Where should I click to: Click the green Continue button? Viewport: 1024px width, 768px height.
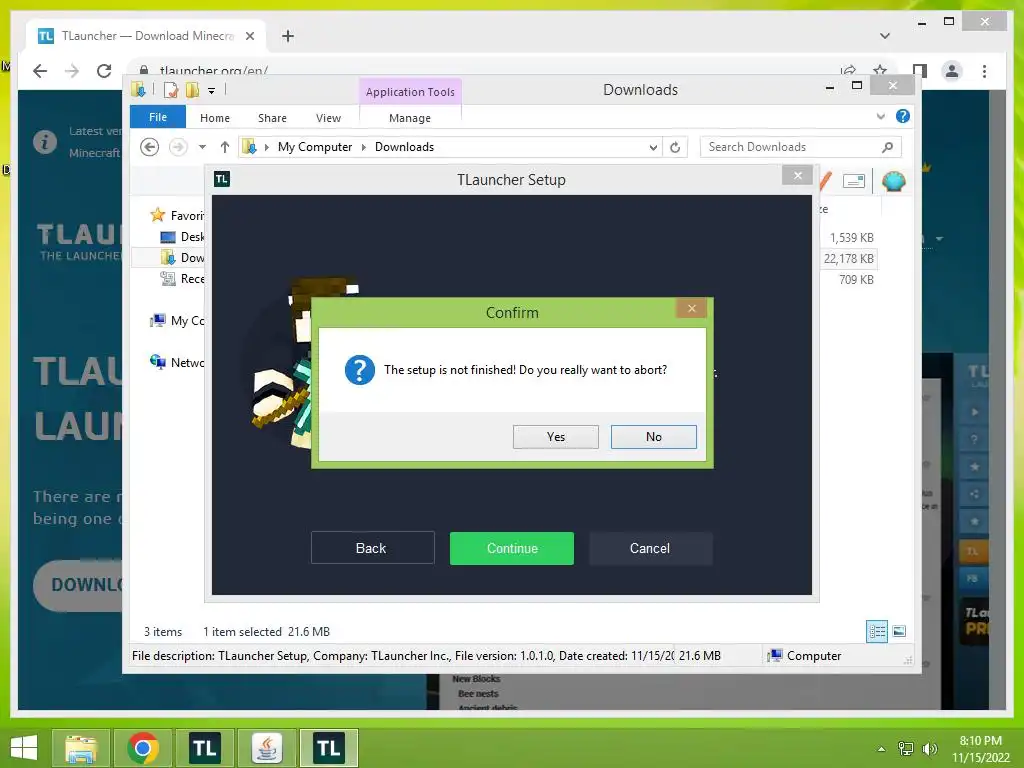[511, 548]
